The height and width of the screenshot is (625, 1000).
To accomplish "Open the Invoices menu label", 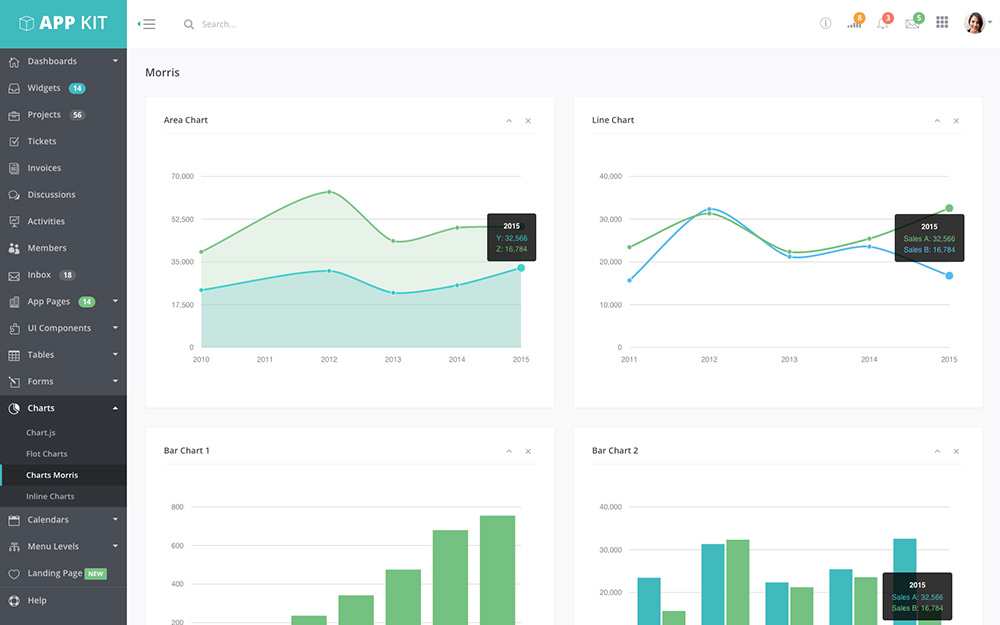I will 45,168.
